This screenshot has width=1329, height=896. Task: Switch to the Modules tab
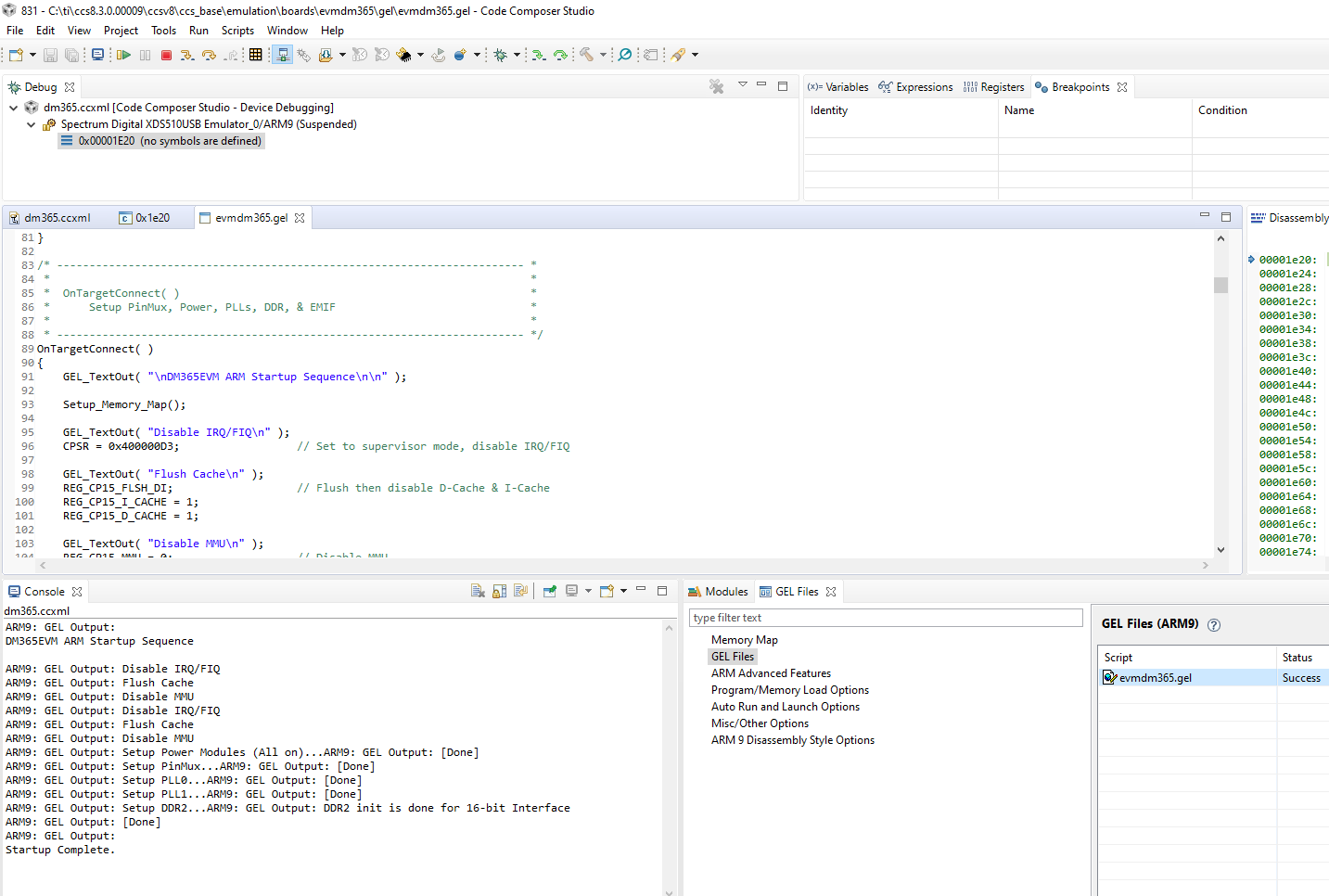(x=718, y=592)
